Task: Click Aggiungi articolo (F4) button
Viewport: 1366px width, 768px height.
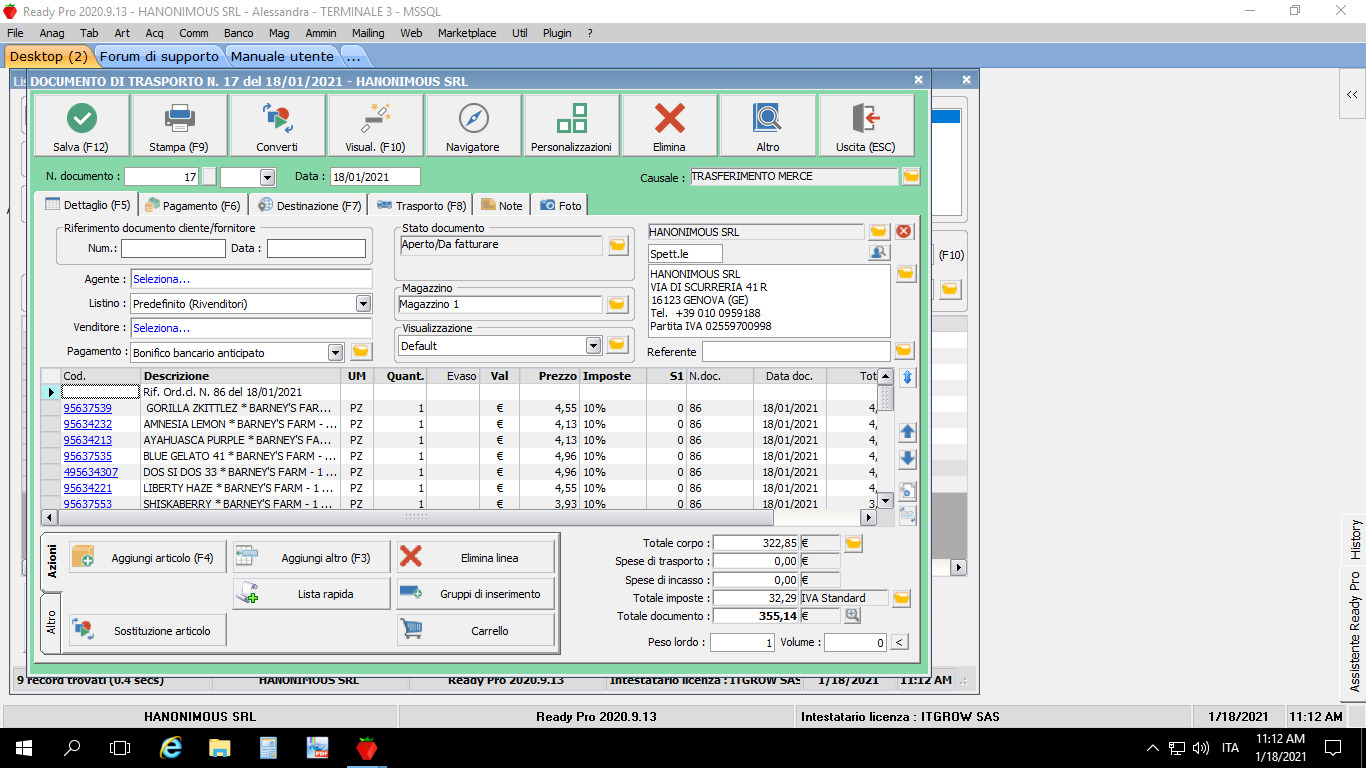Action: [x=147, y=558]
